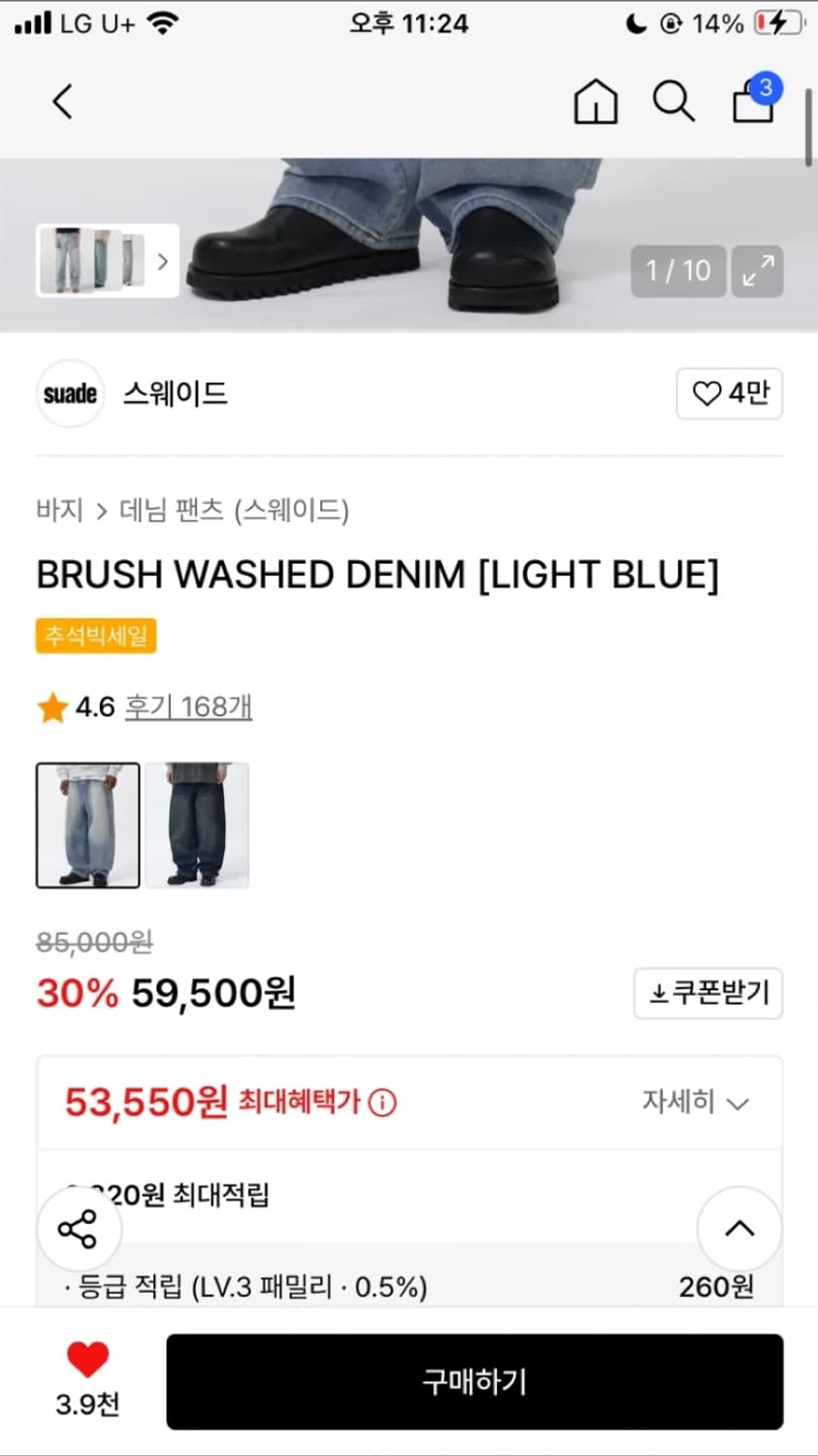The width and height of the screenshot is (818, 1456).
Task: Open the shopping bag cart
Action: pos(754,101)
